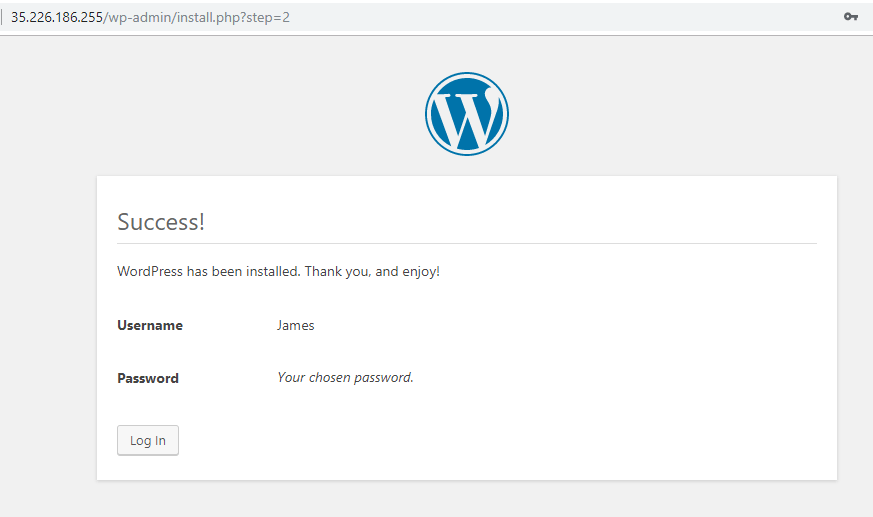The image size is (873, 517).
Task: Click the WordPress logo
Action: click(x=466, y=114)
